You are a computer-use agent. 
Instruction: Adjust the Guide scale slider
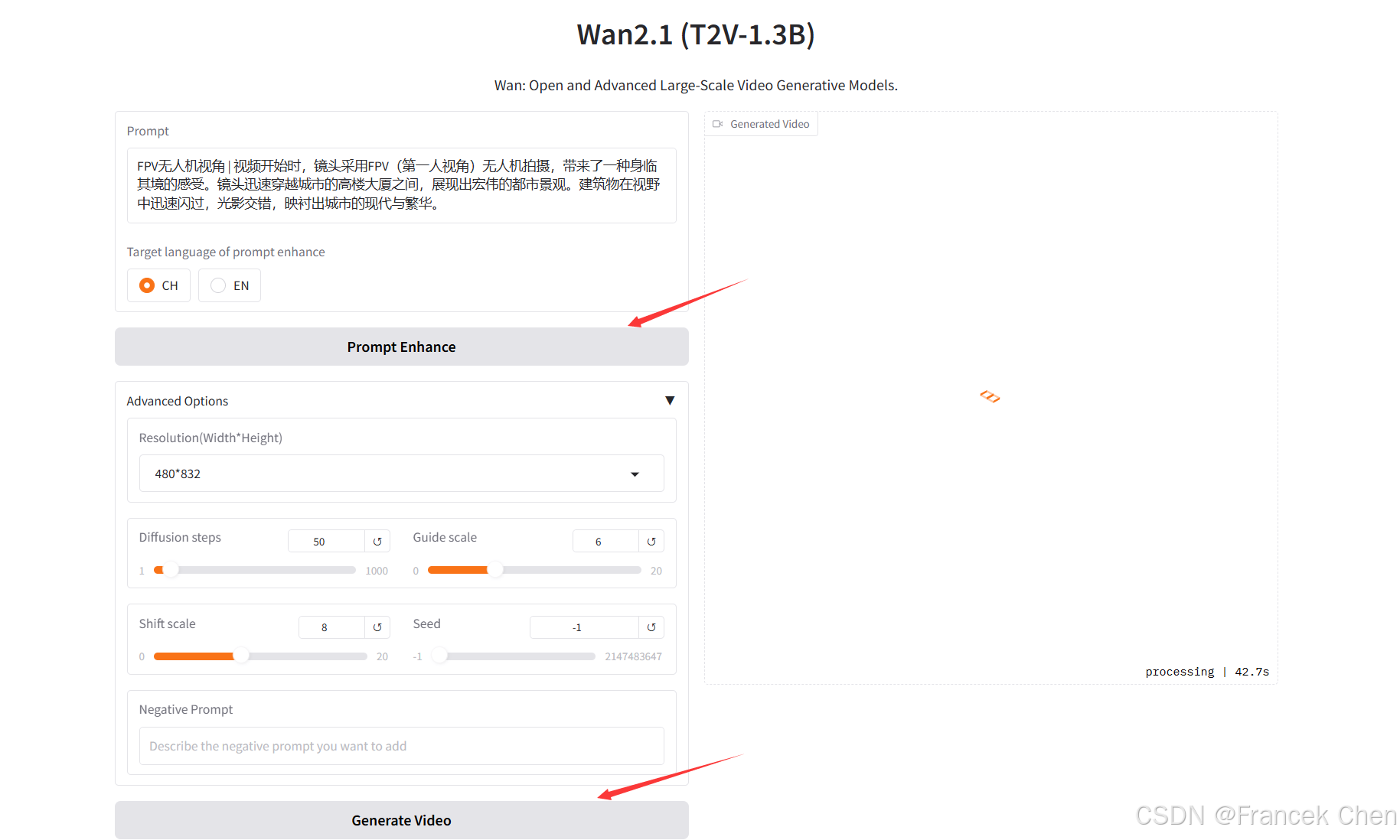click(534, 570)
